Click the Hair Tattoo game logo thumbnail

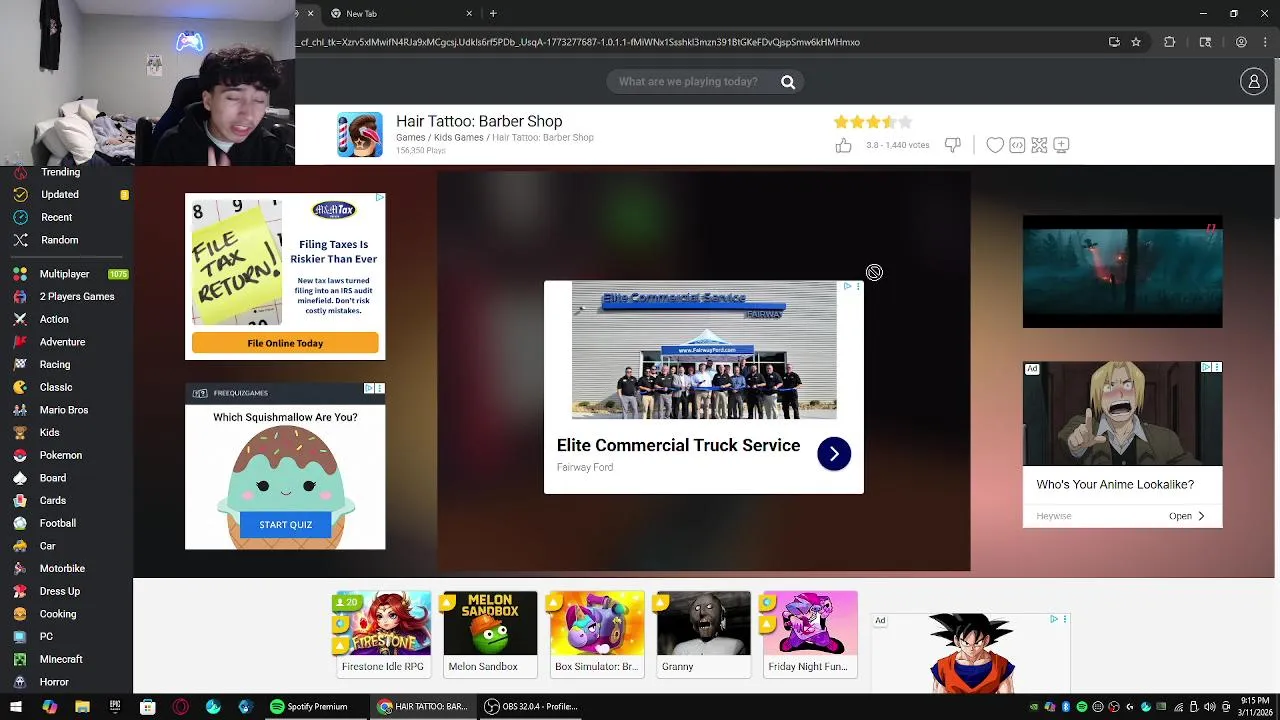(x=360, y=135)
